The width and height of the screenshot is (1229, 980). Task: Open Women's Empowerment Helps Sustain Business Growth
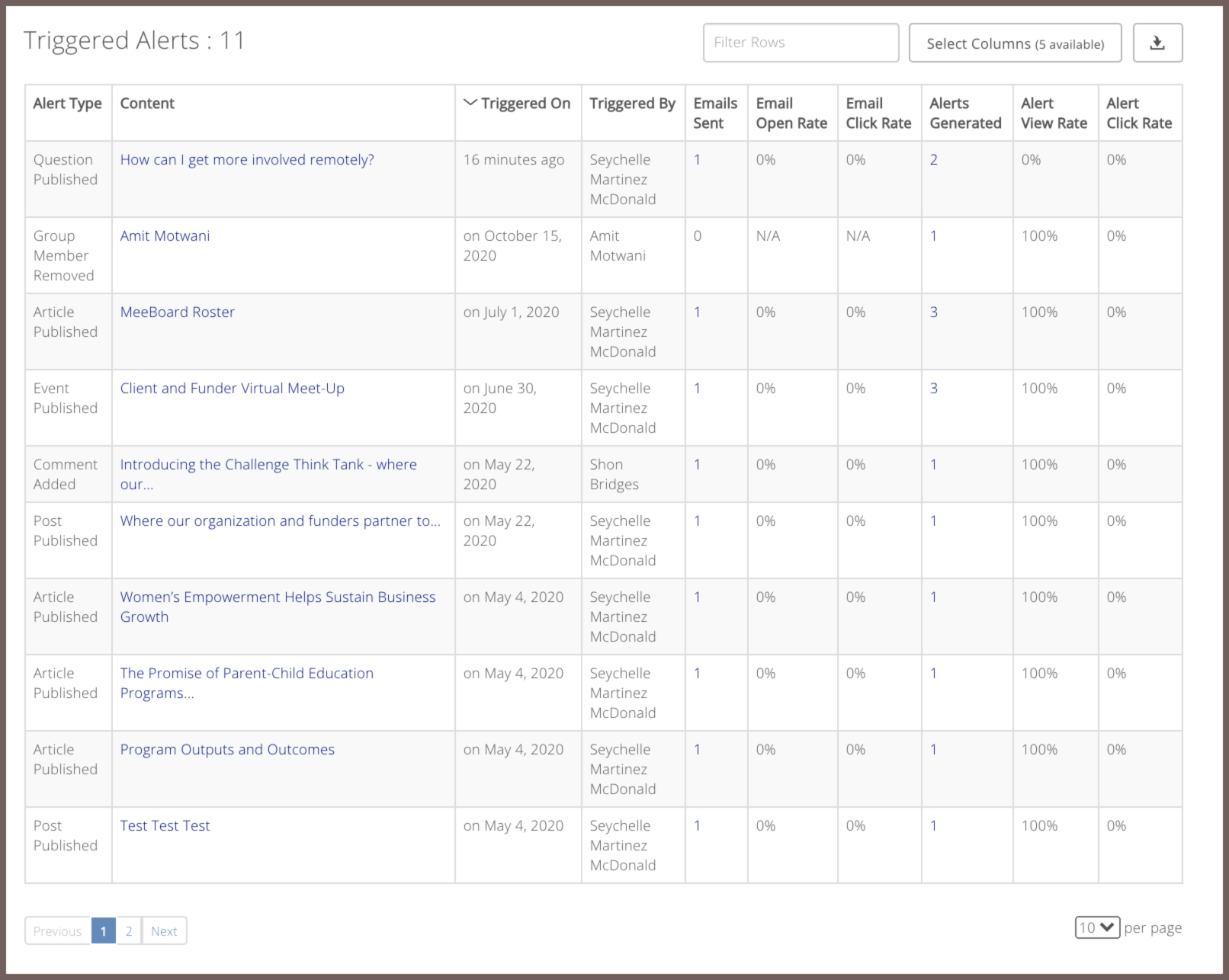point(278,607)
